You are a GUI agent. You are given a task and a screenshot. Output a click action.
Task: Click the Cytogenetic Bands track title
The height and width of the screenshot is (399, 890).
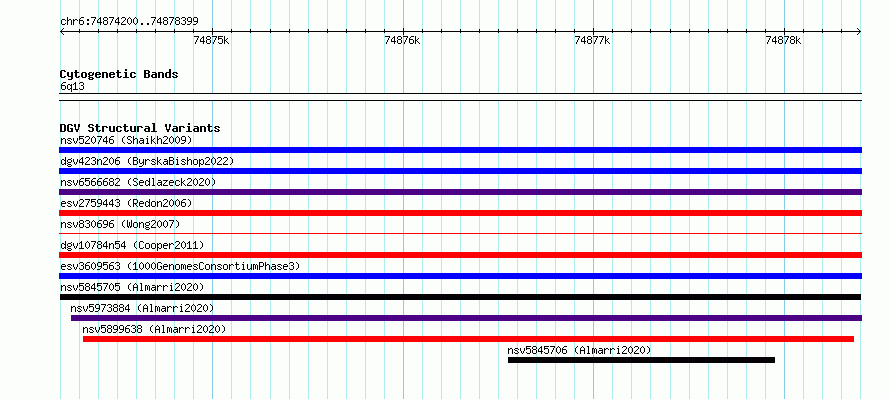(x=119, y=74)
